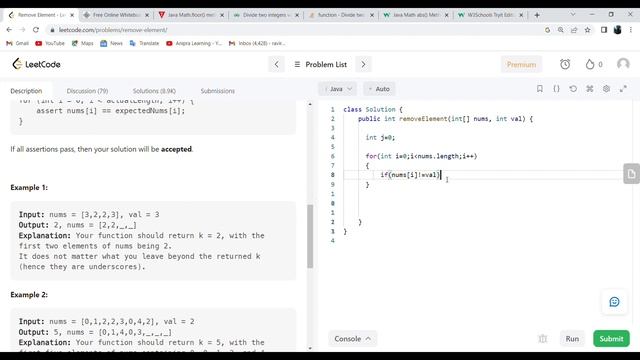Screen dimensions: 640x360
Task: Click the Example 1: heading
Action: coord(29,187)
